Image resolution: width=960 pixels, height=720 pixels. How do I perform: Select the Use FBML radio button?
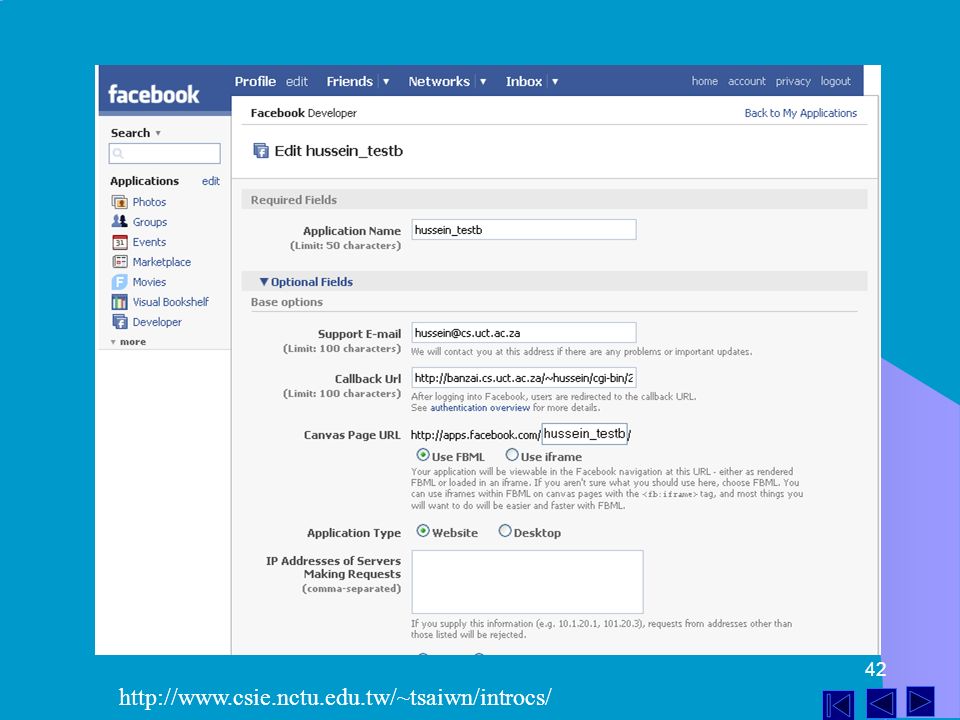coord(423,455)
